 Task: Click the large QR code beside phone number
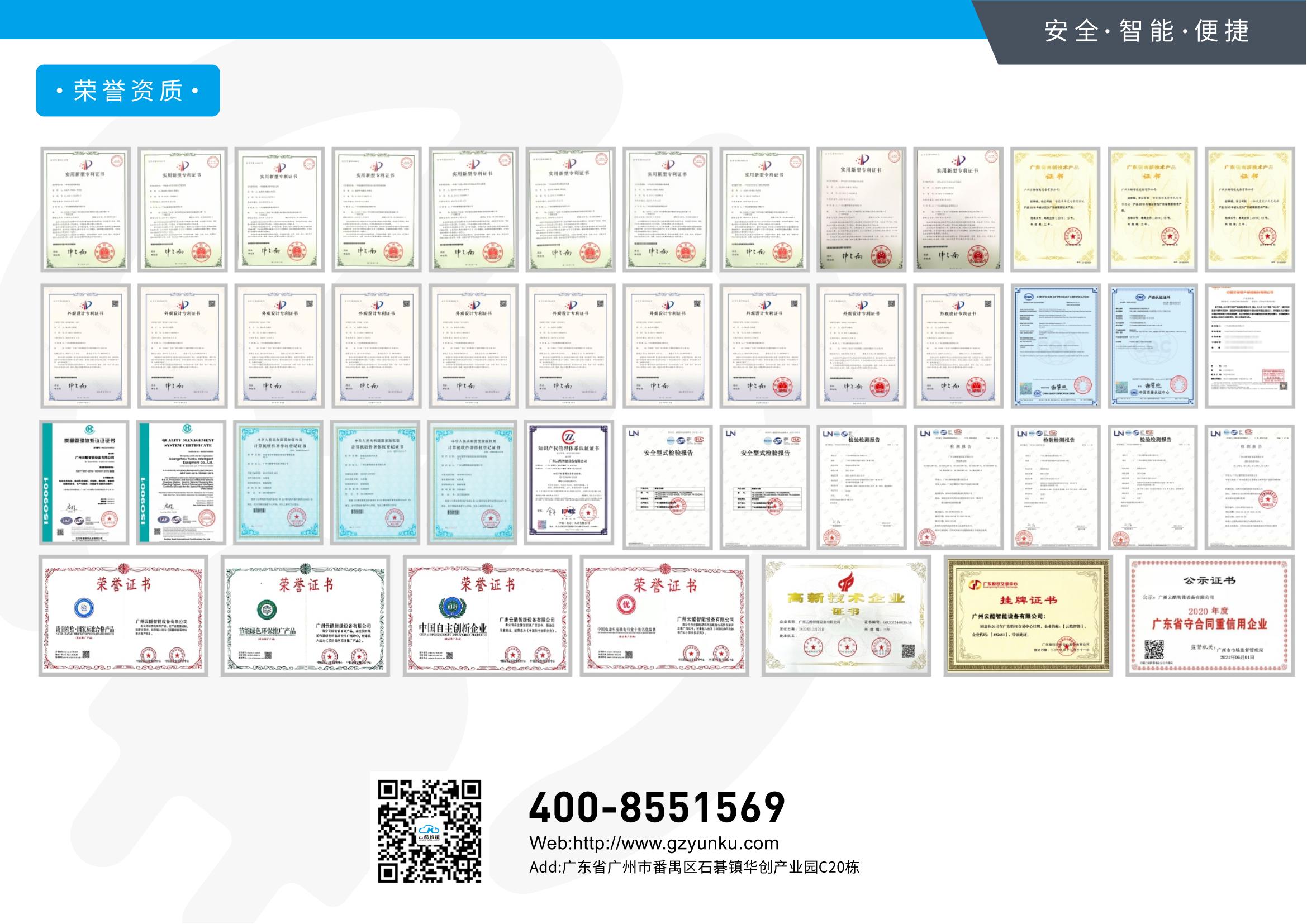[430, 831]
